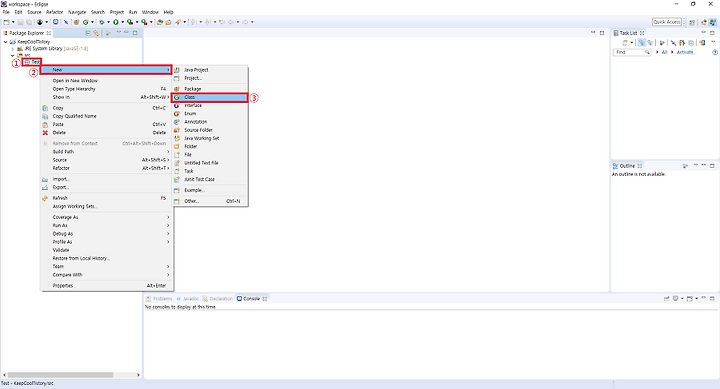Viewport: 720px width, 389px height.
Task: Collapse the src folder node
Action: (12, 56)
